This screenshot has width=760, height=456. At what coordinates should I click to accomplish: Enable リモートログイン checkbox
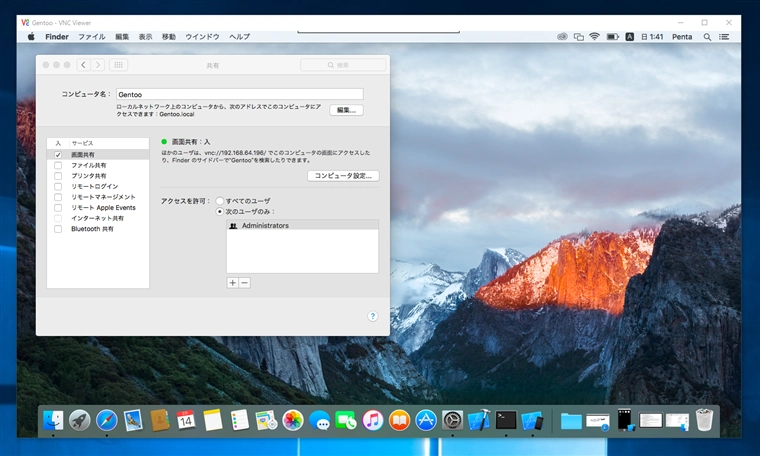58,187
